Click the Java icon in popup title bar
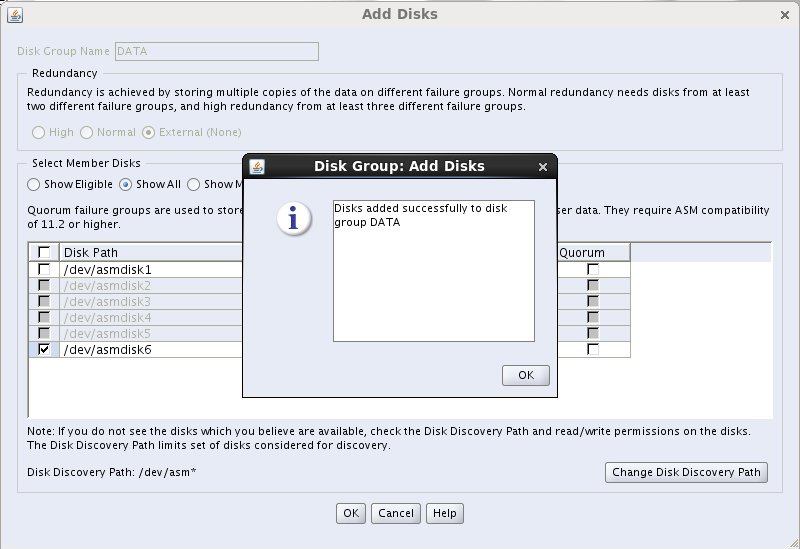This screenshot has width=800, height=549. pos(257,167)
